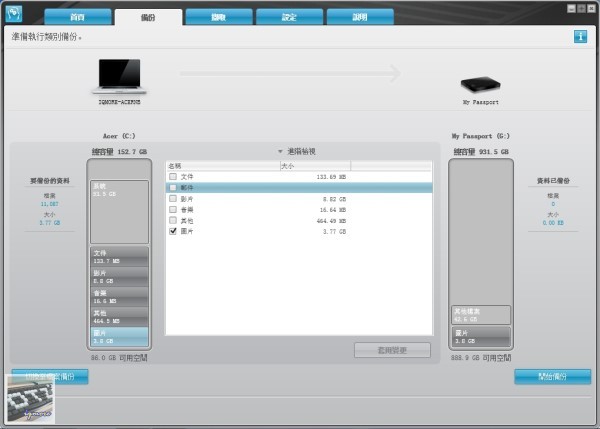Click the WD SmartWare logo icon
The height and width of the screenshot is (429, 600).
click(x=14, y=14)
